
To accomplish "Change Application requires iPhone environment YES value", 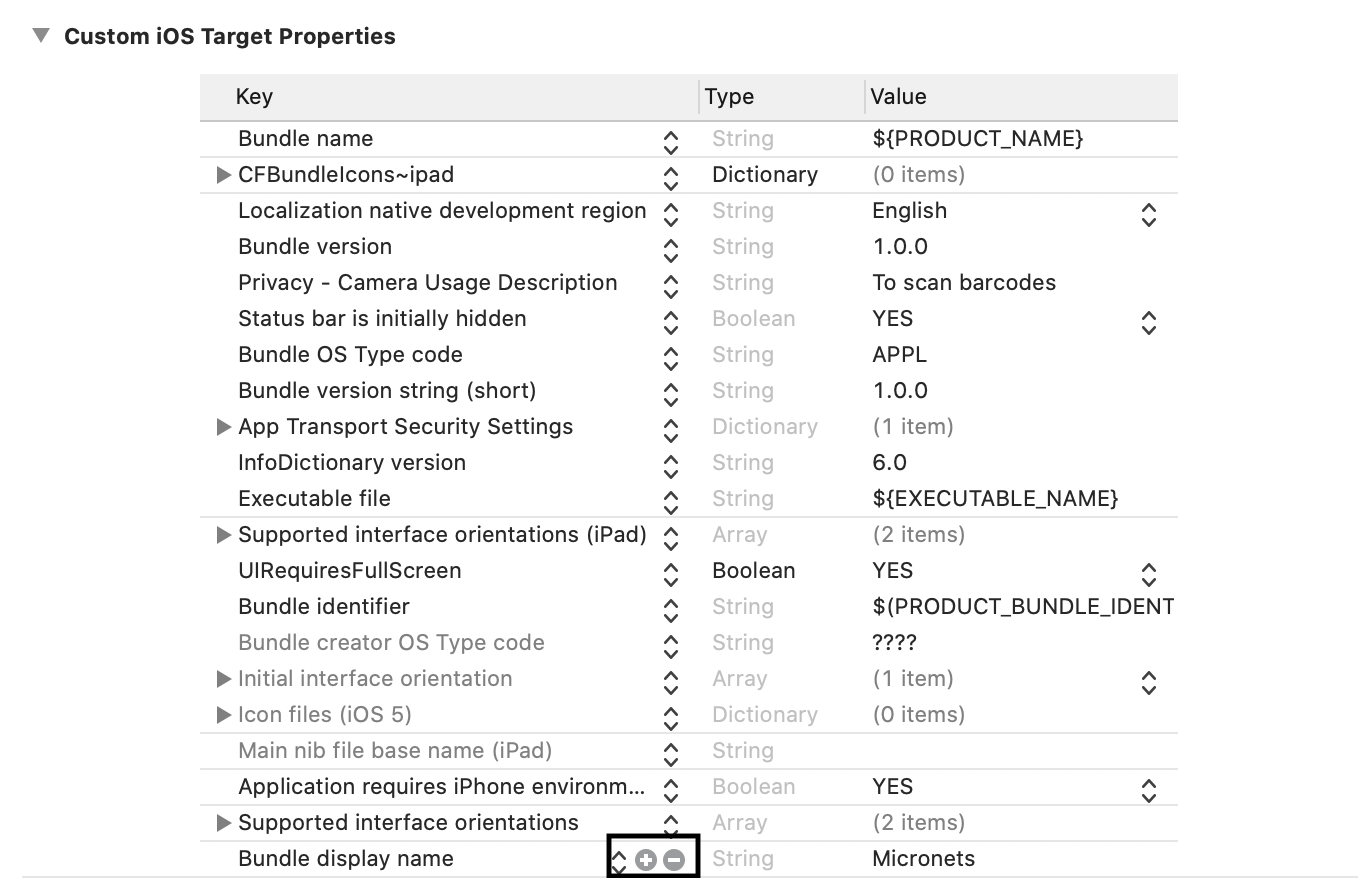I will coord(1149,790).
